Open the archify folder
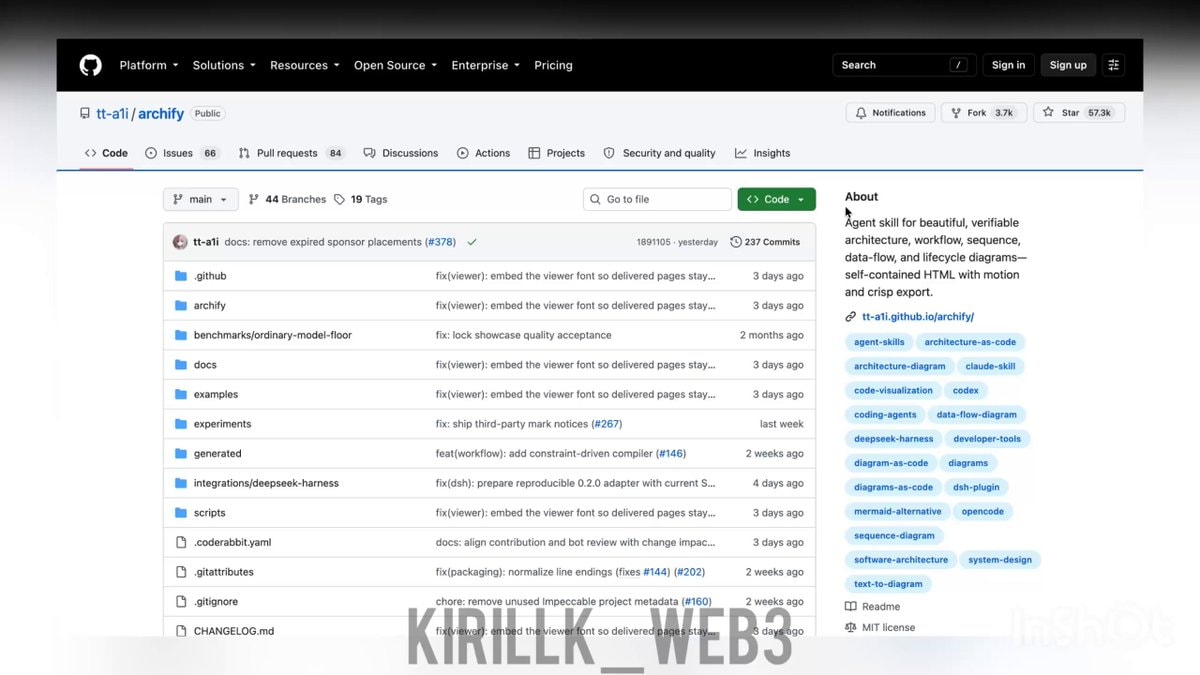 pyautogui.click(x=210, y=306)
